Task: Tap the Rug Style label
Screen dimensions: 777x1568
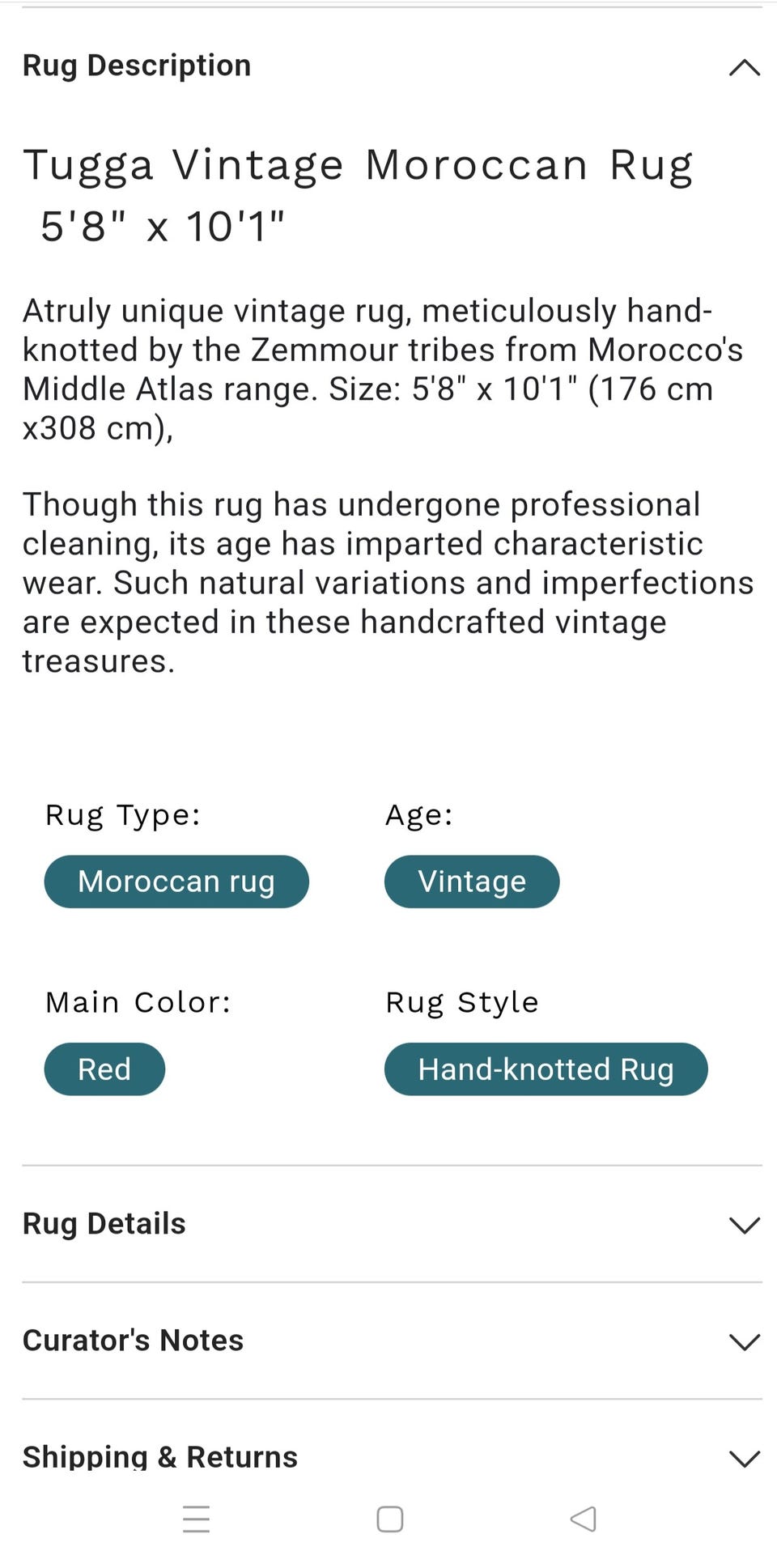Action: click(x=461, y=1003)
